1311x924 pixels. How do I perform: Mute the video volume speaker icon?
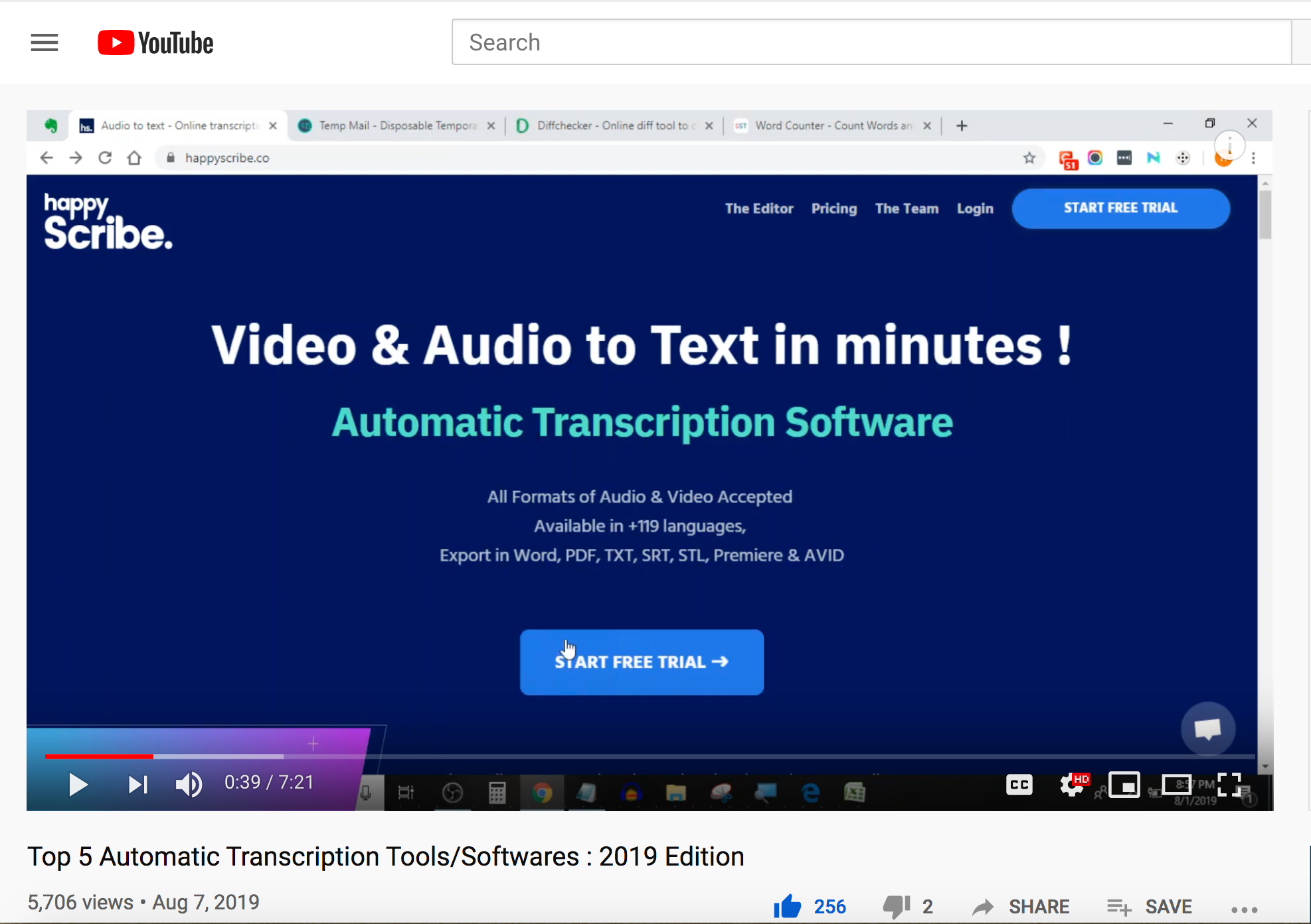(189, 785)
